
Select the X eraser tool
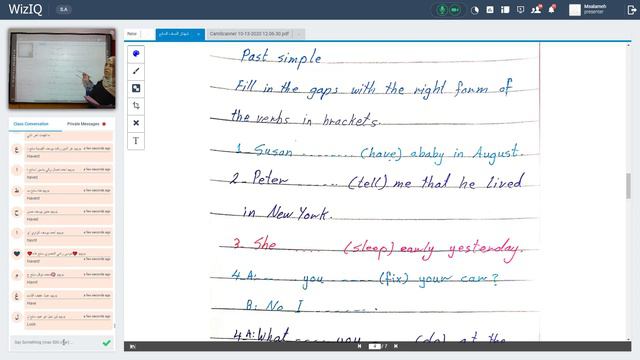point(136,123)
